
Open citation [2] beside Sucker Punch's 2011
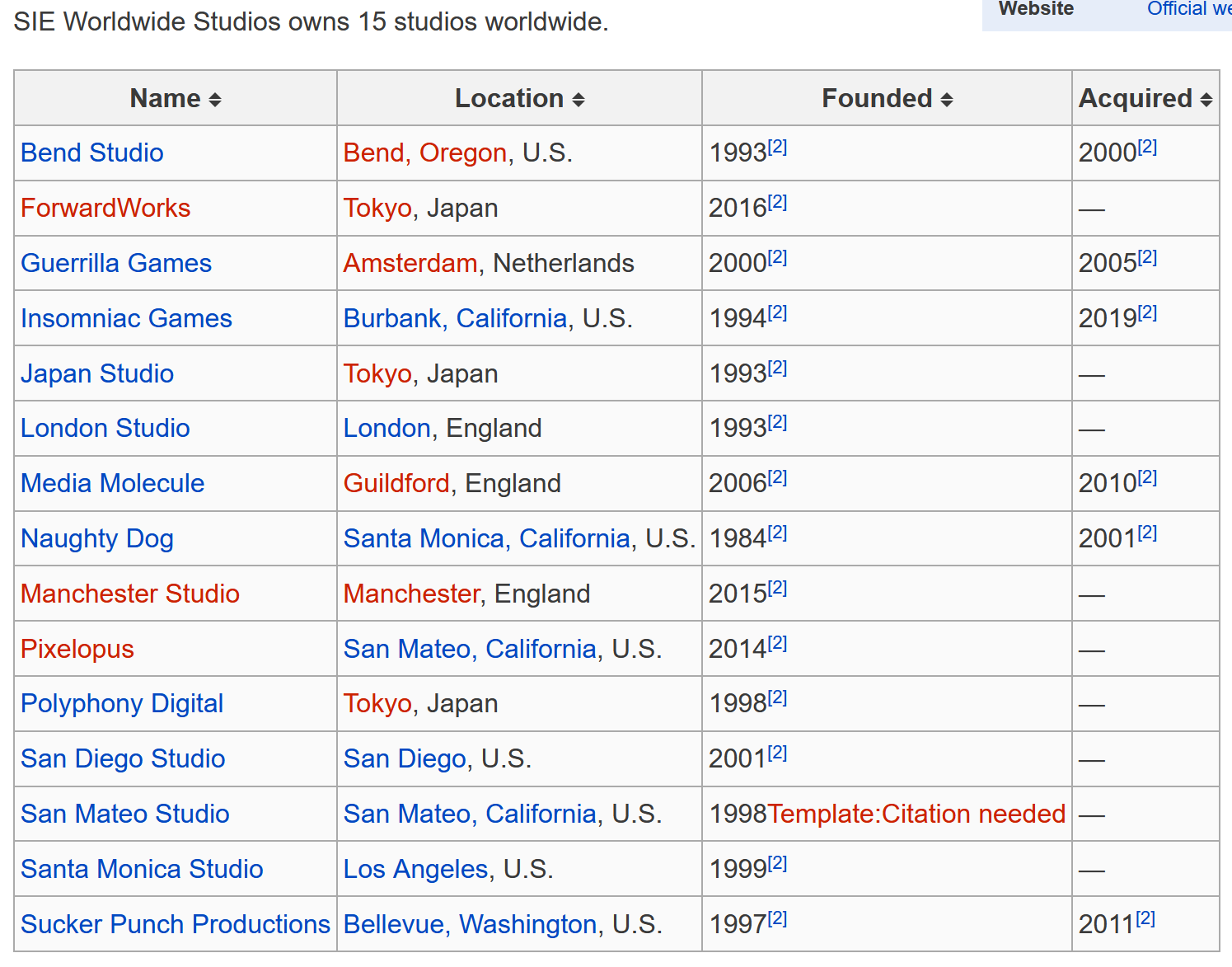pyautogui.click(x=1145, y=918)
